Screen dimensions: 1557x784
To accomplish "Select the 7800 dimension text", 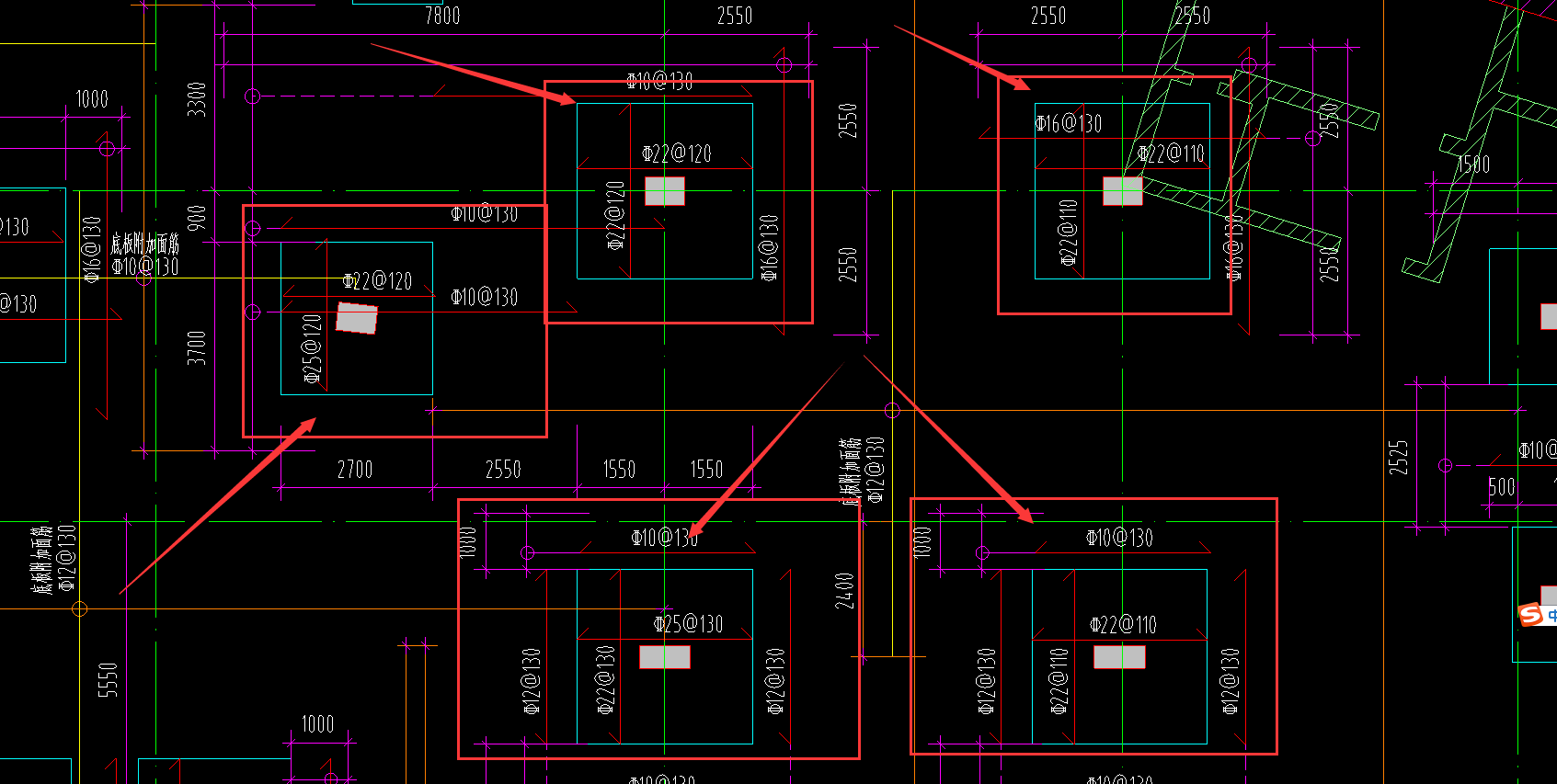I will click(442, 16).
